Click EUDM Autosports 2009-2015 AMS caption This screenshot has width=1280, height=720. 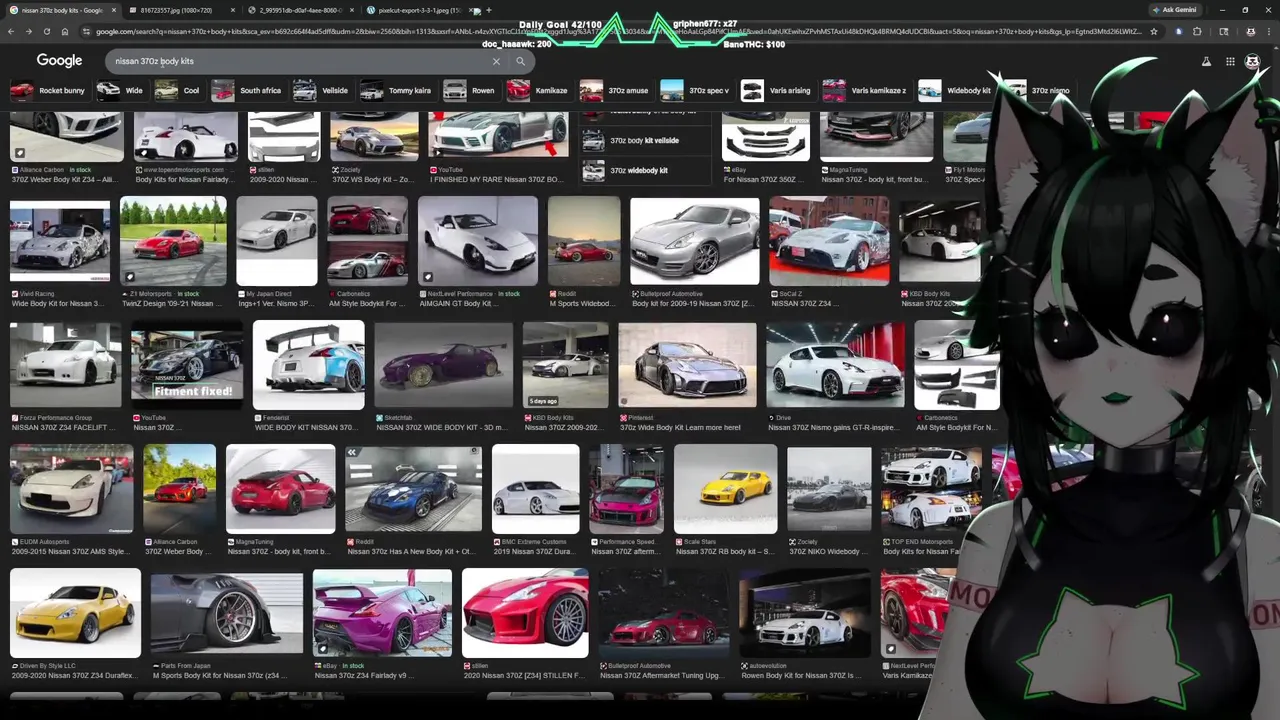[70, 546]
